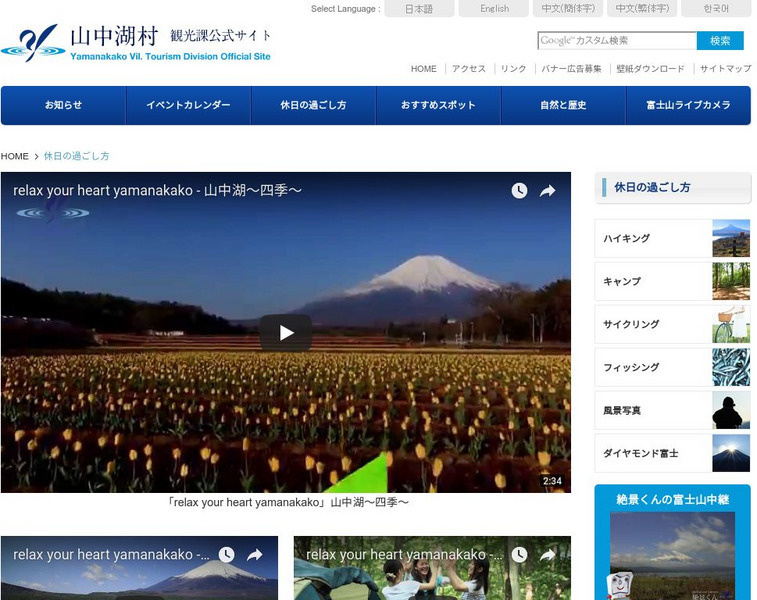Open the アクセス link
Viewport: 757px width, 600px height.
tap(468, 69)
